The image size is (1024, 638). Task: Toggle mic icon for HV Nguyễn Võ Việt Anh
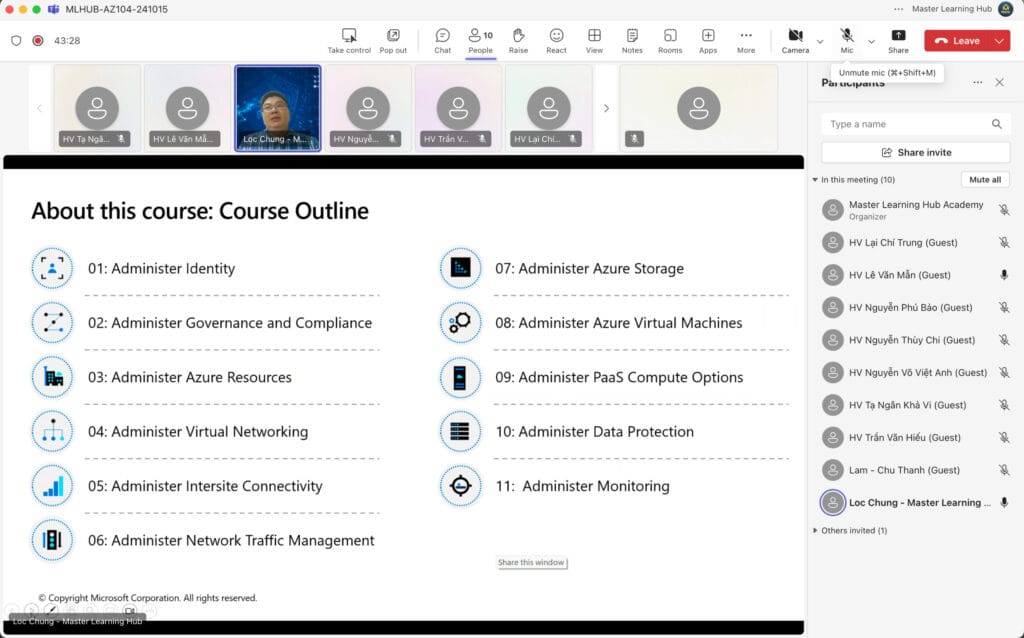click(x=1004, y=372)
